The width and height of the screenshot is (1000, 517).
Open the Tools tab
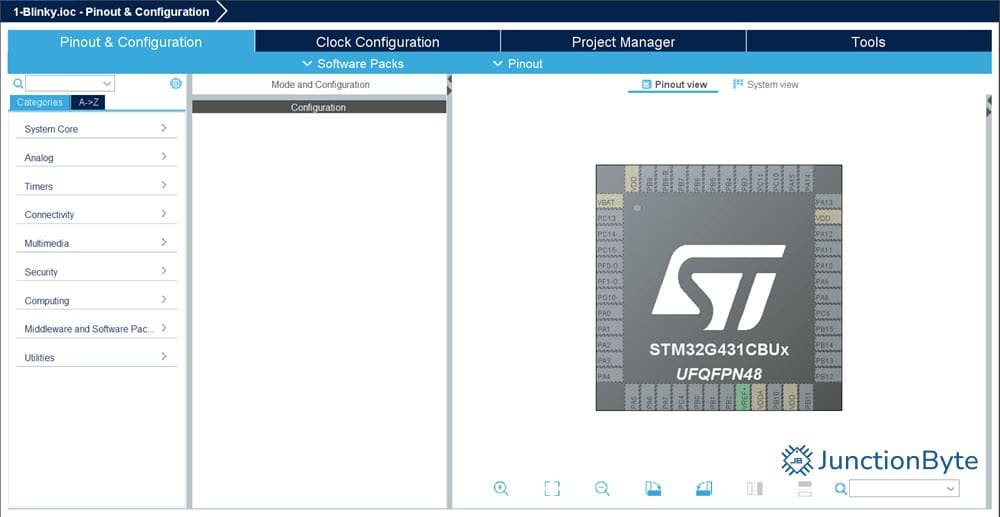868,42
